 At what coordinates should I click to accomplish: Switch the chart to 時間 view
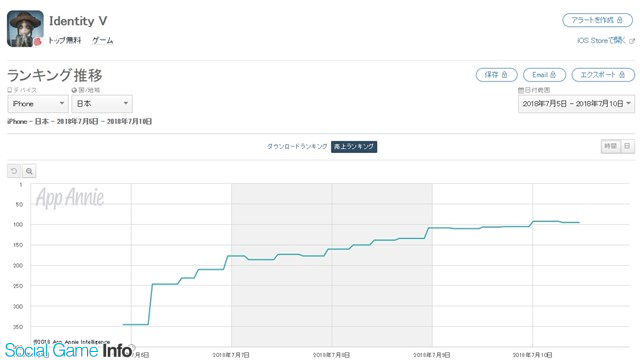coord(611,146)
